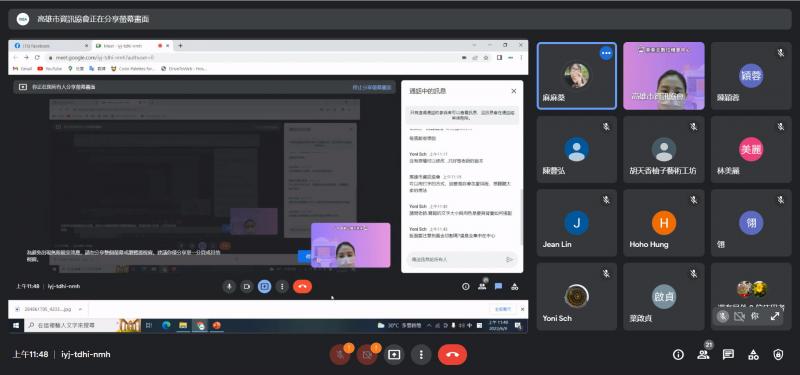Leave the call with the red hang-up button
This screenshot has height=375, width=800.
tap(452, 355)
